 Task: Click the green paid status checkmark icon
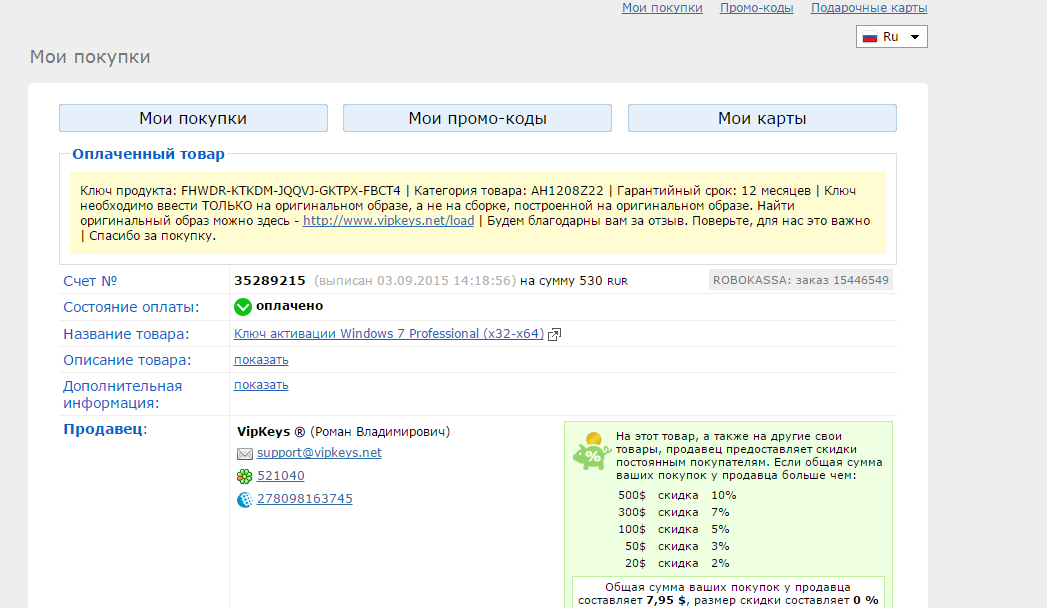pyautogui.click(x=243, y=307)
